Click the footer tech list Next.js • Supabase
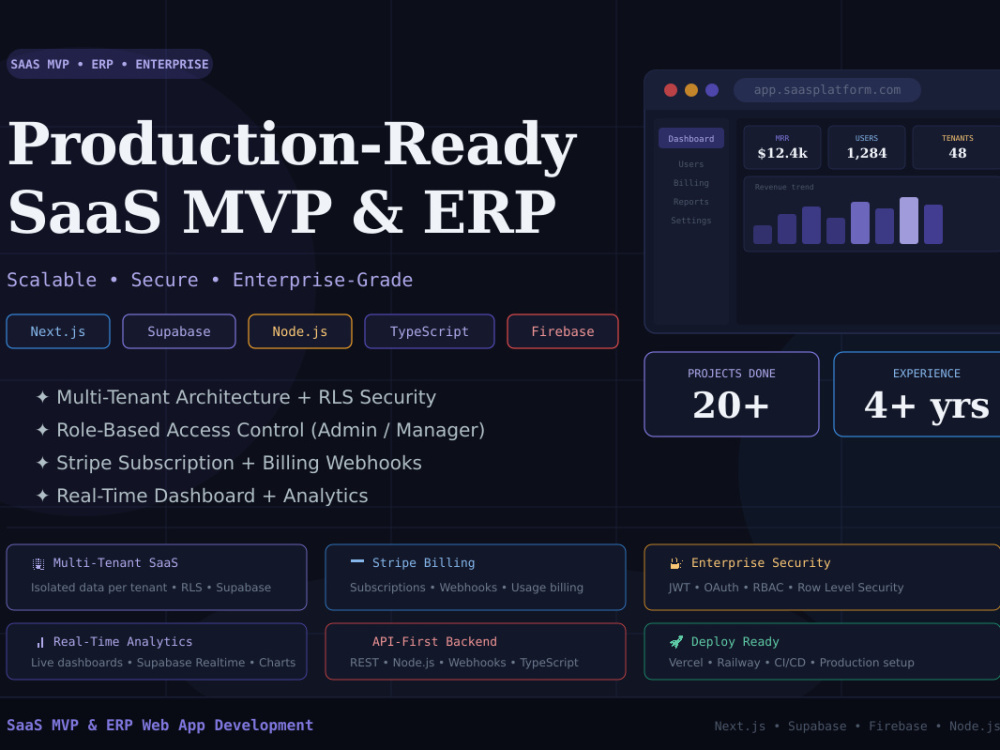The height and width of the screenshot is (750, 1000). 857,726
